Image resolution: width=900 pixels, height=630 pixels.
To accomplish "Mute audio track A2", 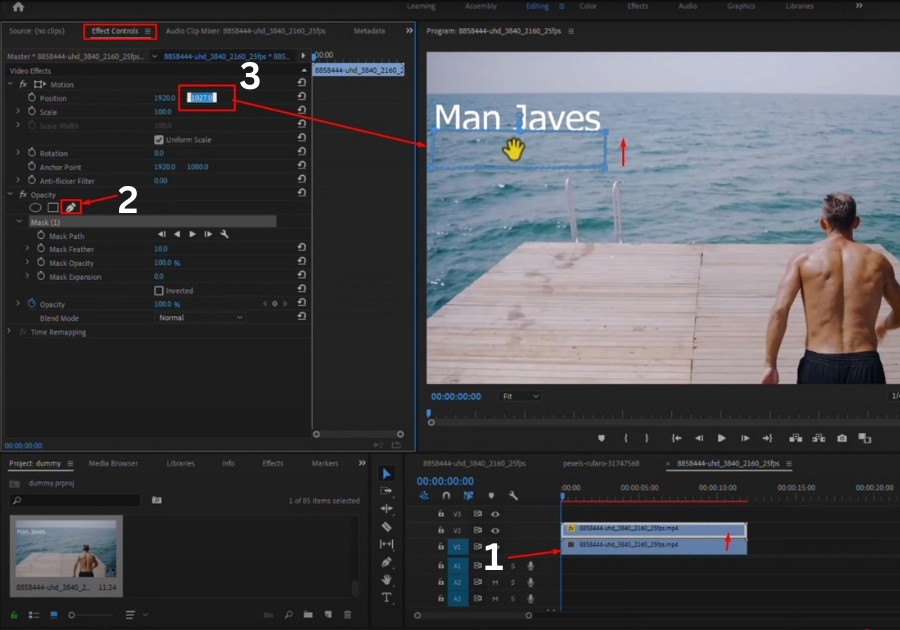I will 495,582.
